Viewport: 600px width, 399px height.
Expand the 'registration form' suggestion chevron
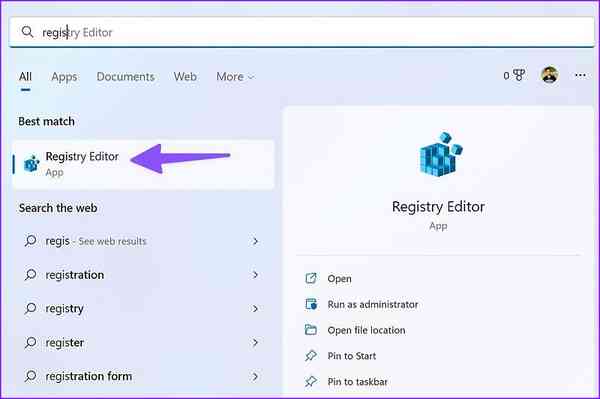click(255, 376)
